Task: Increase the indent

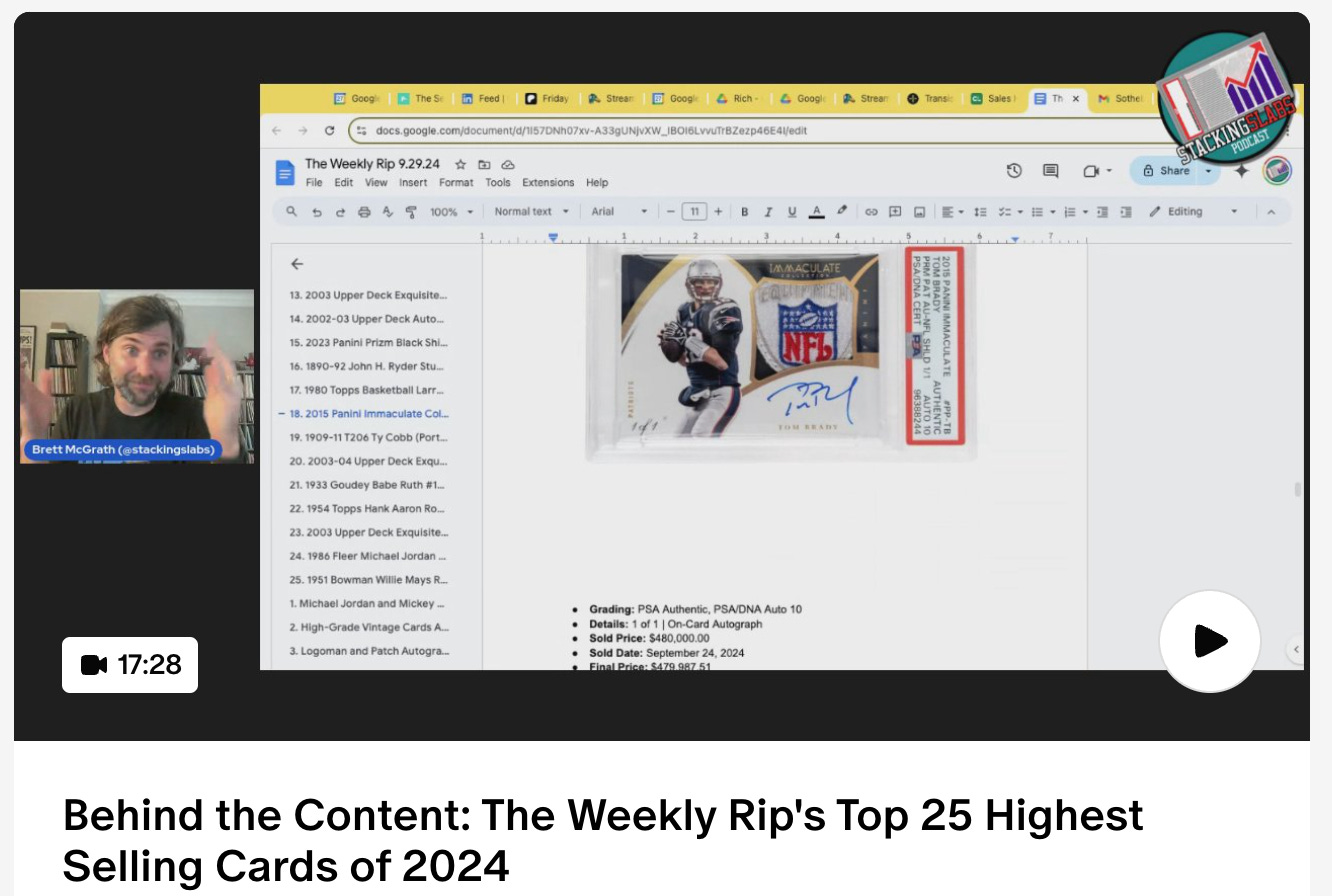Action: 1126,212
